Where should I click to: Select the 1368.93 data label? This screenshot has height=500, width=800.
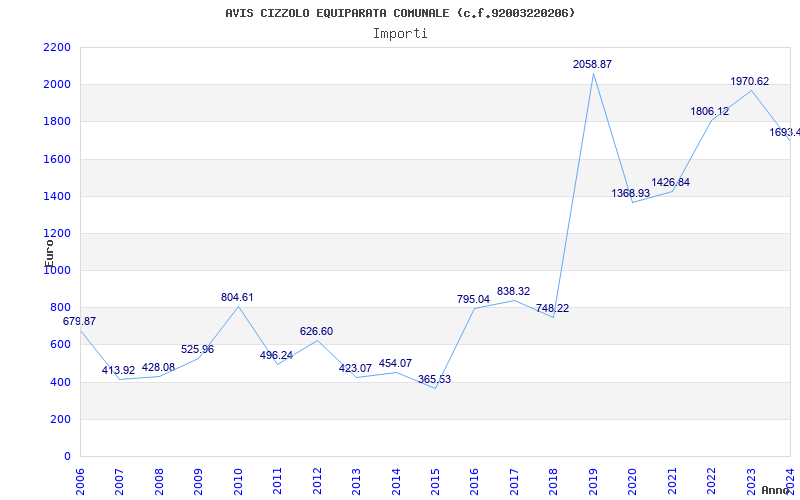tap(631, 193)
